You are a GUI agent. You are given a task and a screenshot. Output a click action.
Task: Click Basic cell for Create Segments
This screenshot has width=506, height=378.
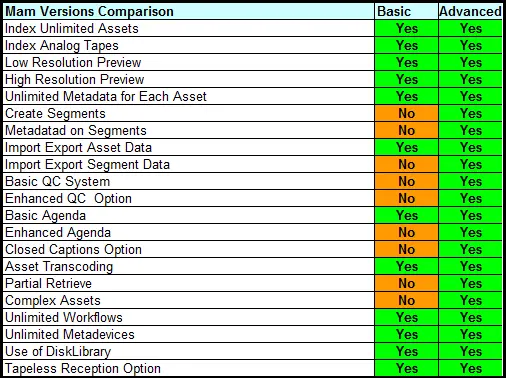coord(406,113)
